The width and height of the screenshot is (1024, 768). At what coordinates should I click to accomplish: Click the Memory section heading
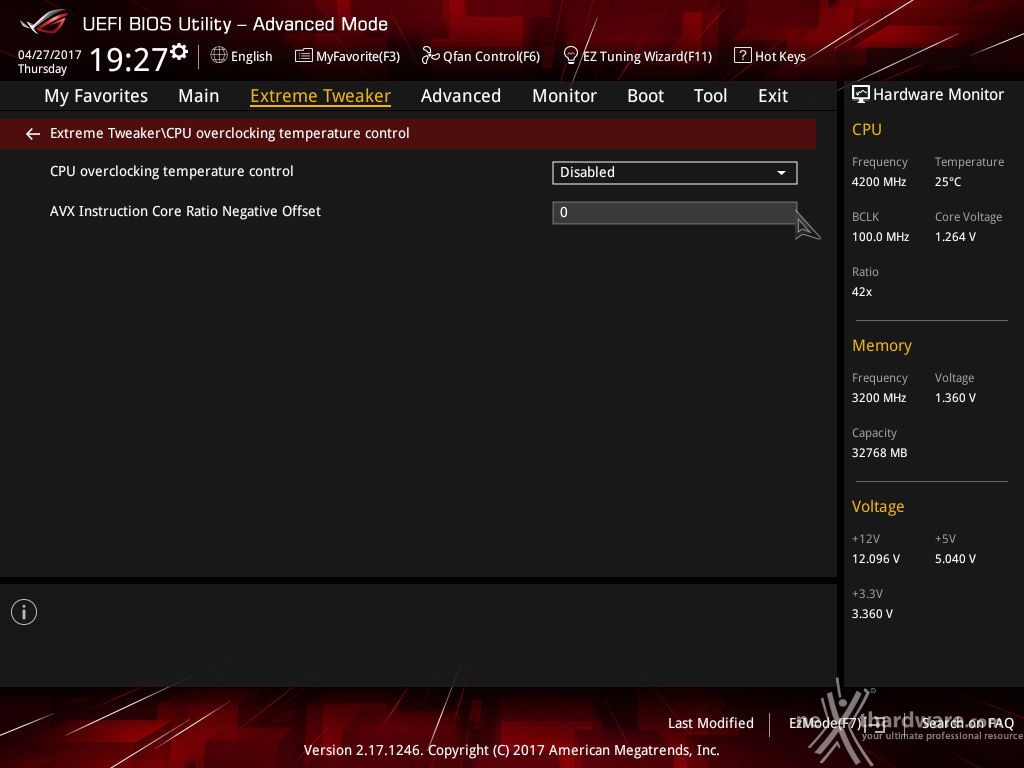tap(882, 345)
